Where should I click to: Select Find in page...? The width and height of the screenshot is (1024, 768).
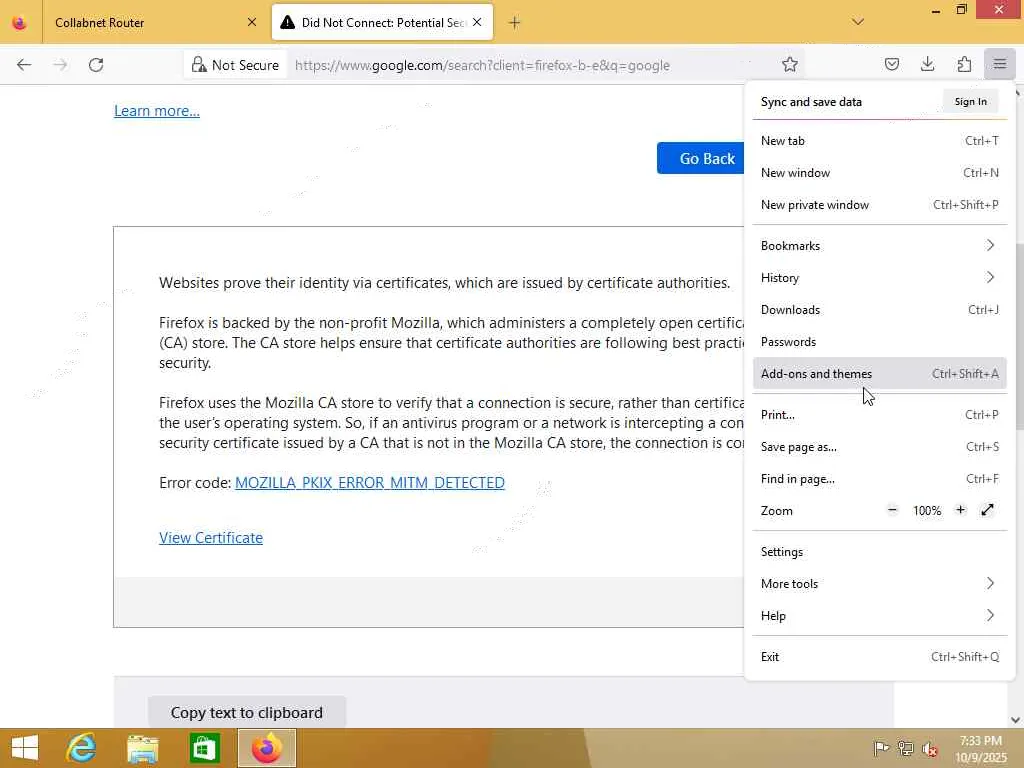(x=879, y=479)
